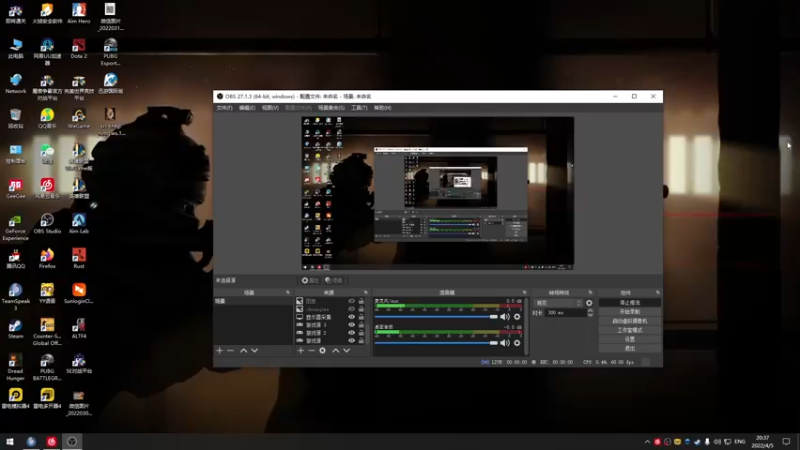Viewport: 800px width, 450px height.
Task: Open the Dread Hunger desktop shortcut
Action: [x=15, y=367]
